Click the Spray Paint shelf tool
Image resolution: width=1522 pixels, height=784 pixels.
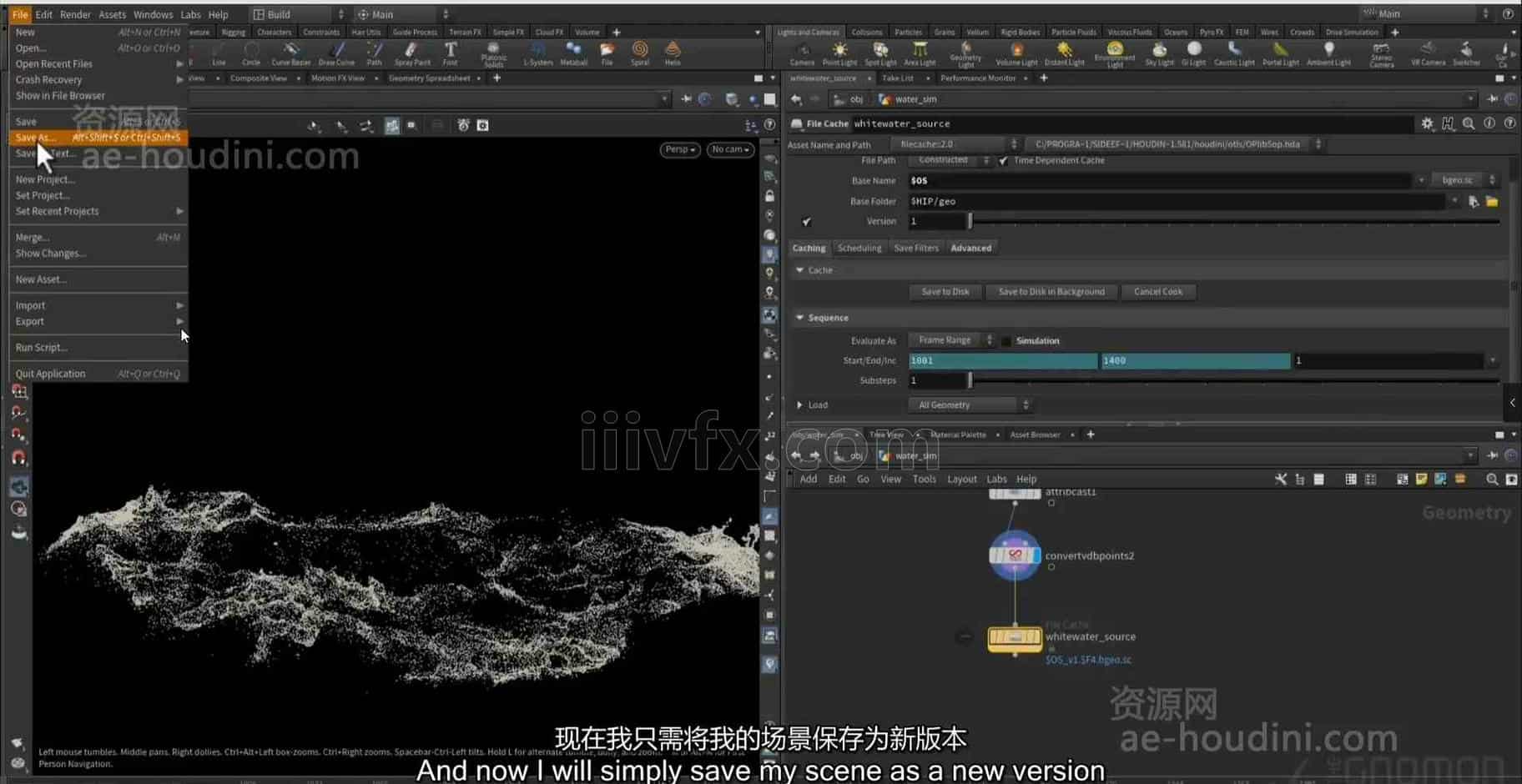point(412,53)
